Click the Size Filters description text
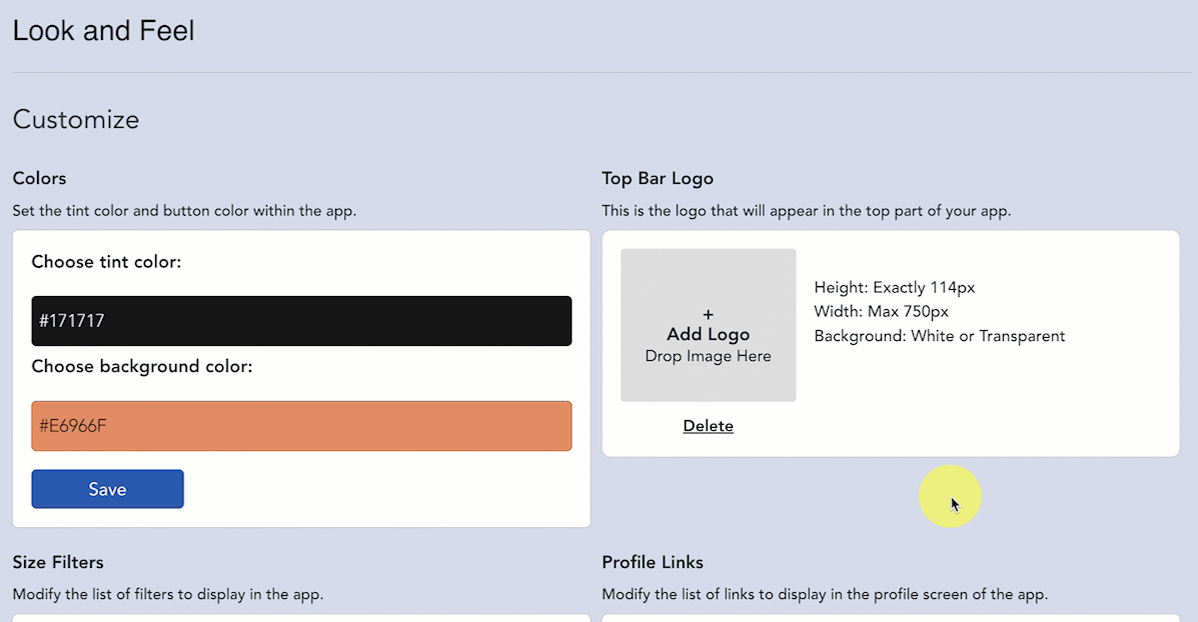1198x622 pixels. tap(167, 594)
